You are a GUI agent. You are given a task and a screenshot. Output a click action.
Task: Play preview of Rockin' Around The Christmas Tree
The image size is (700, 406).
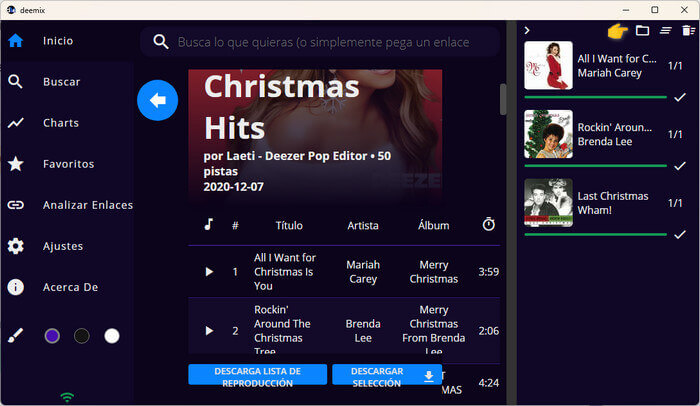pos(209,331)
